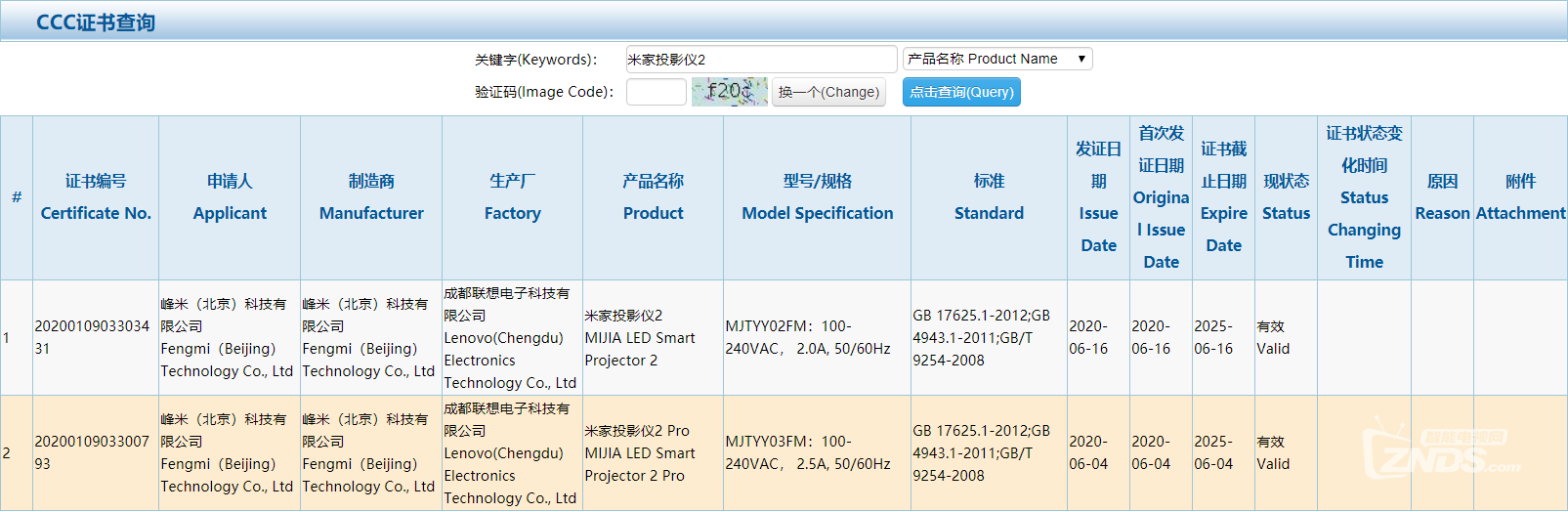Click expire date 2025-06-04
1568x512 pixels.
tap(1213, 452)
